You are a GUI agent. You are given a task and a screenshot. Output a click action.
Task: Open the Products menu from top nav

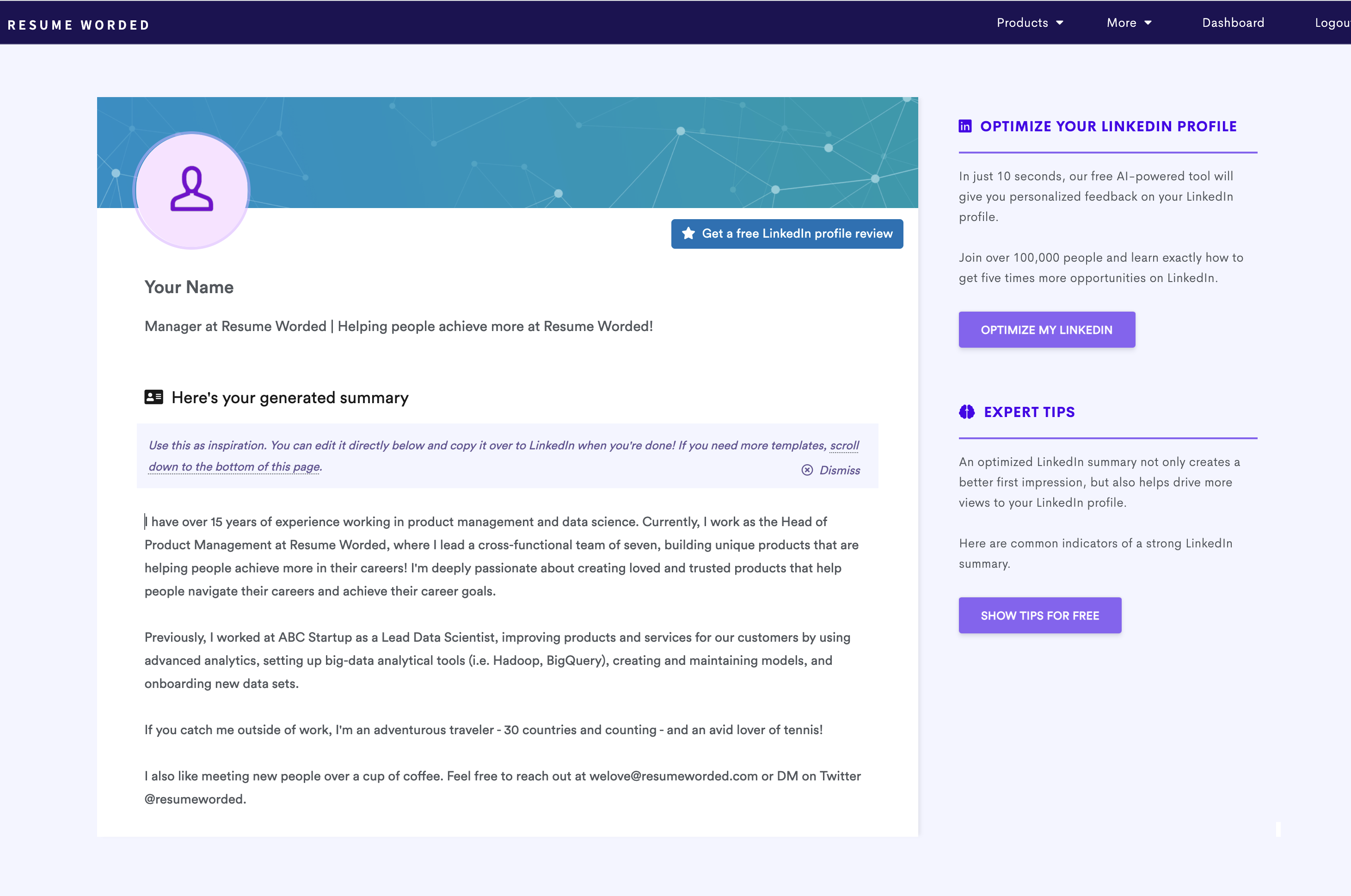tap(1029, 22)
